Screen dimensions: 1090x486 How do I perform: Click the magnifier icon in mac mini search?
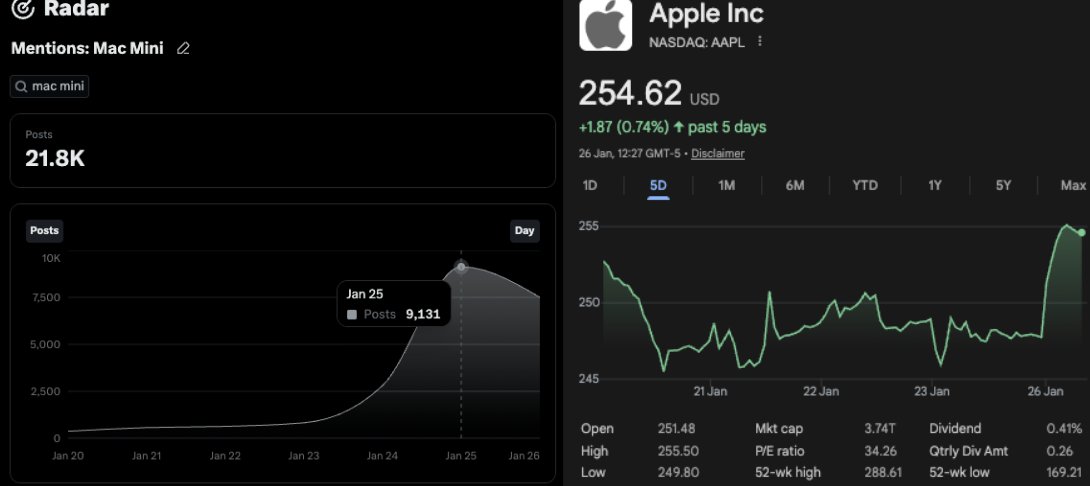[21, 87]
